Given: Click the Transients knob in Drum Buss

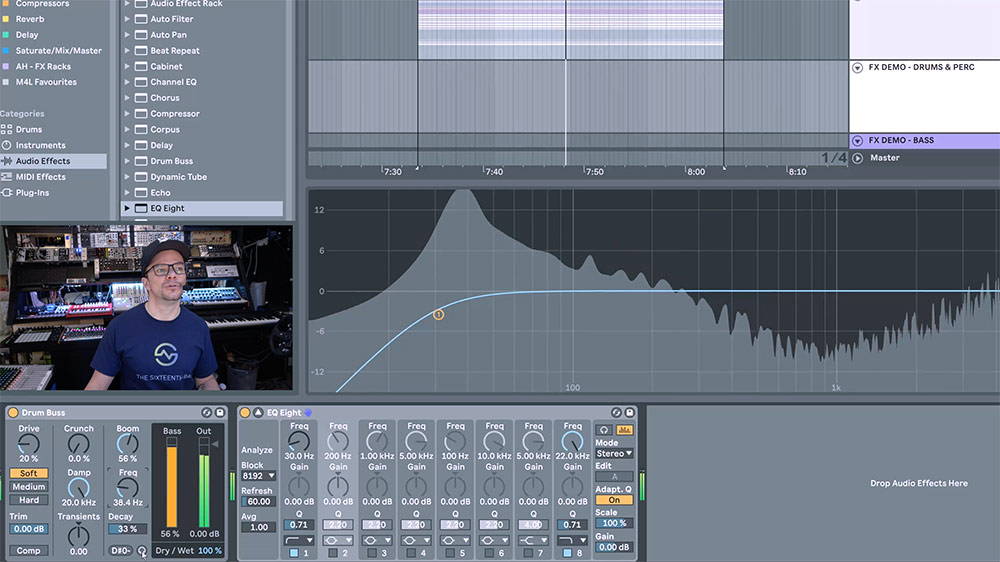Looking at the screenshot, I should pyautogui.click(x=78, y=535).
